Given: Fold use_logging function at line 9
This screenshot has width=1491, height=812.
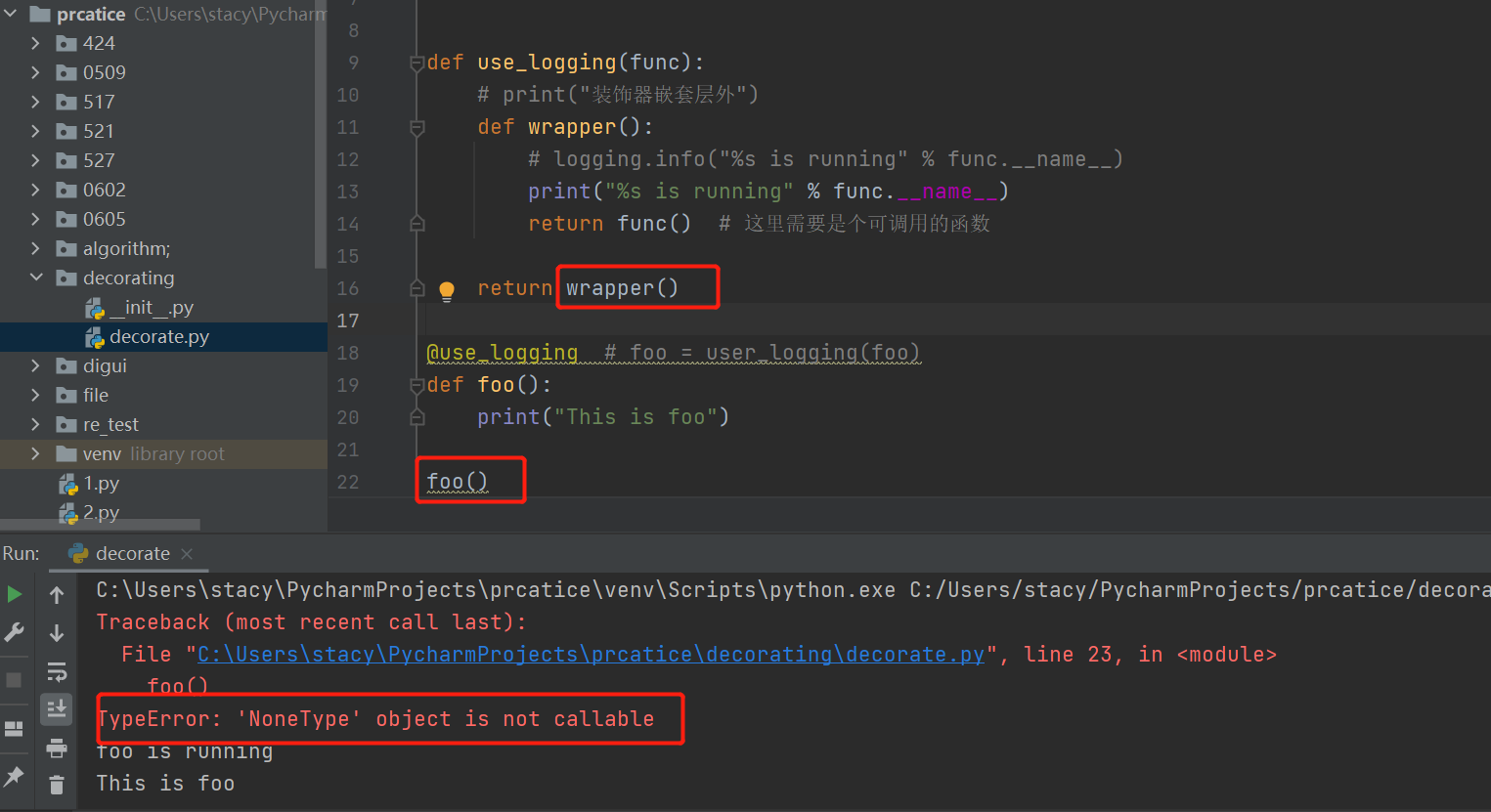Looking at the screenshot, I should click(417, 63).
